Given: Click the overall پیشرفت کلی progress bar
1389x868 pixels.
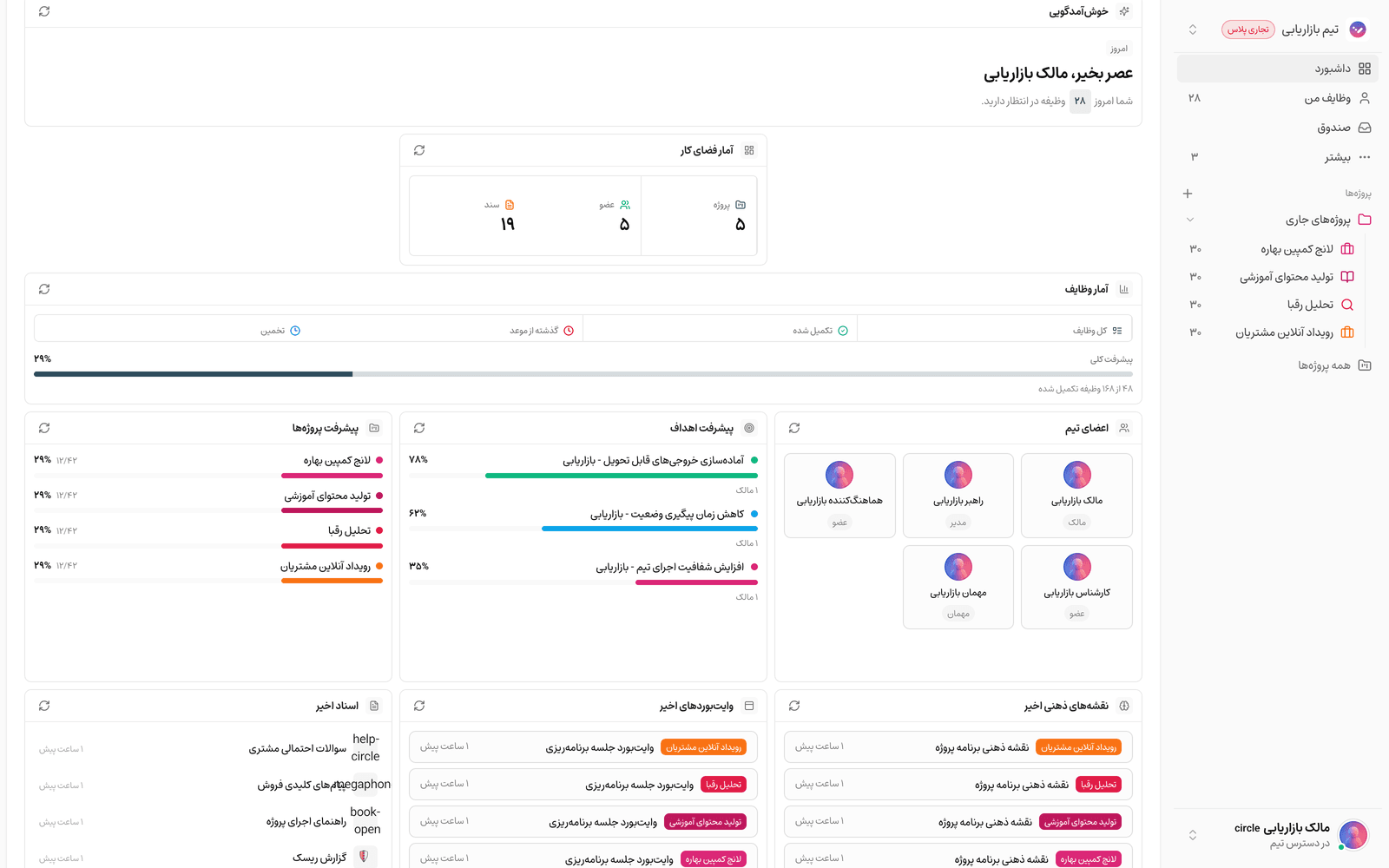Looking at the screenshot, I should click(583, 374).
